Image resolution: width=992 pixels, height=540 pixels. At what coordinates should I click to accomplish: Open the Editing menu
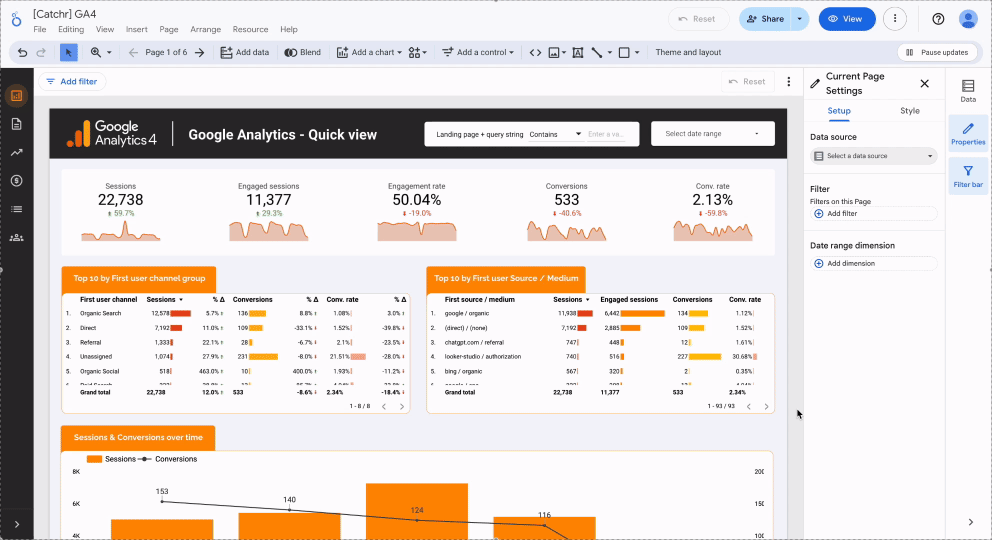71,29
